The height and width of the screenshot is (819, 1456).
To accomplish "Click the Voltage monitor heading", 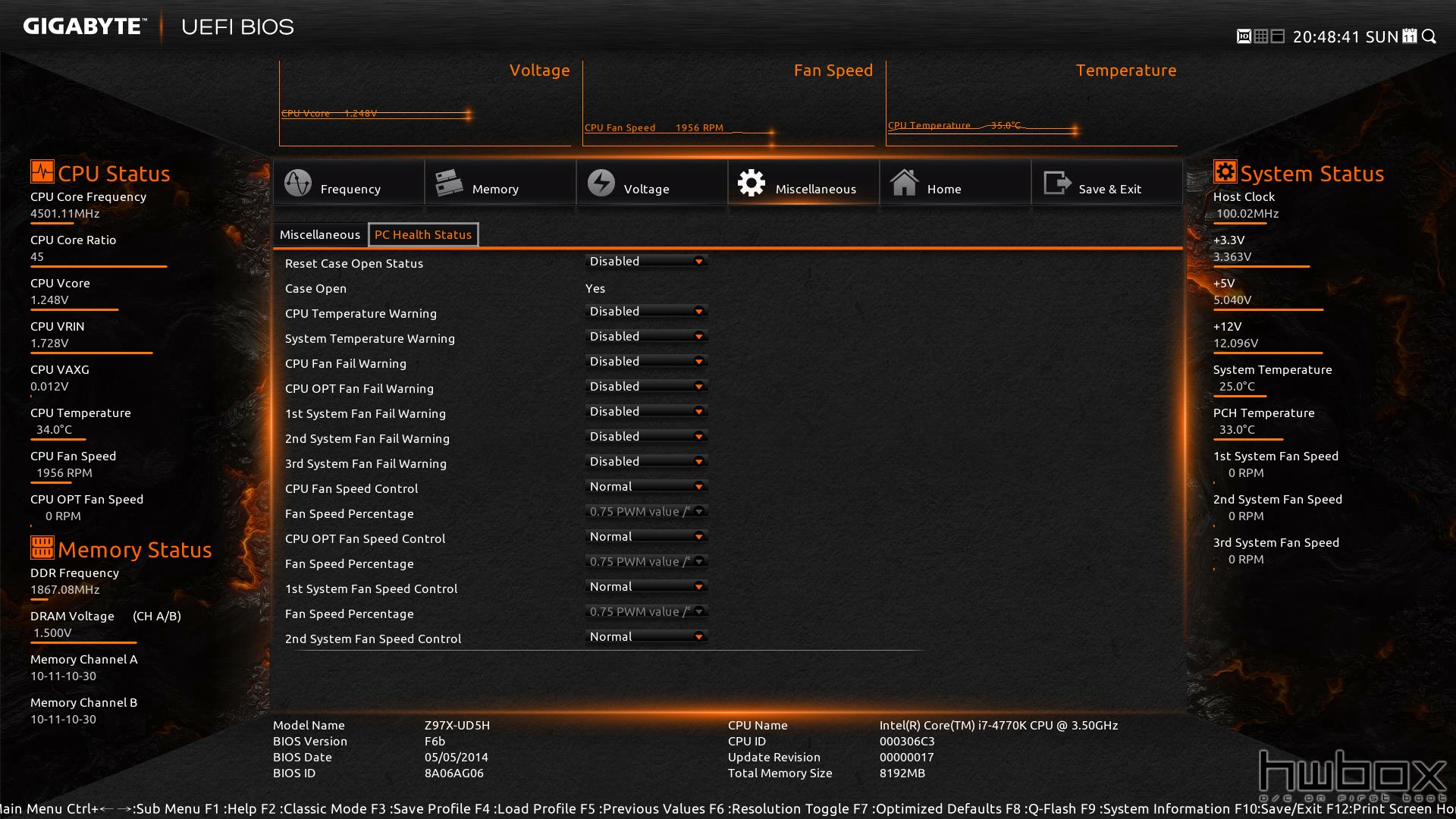I will (539, 71).
